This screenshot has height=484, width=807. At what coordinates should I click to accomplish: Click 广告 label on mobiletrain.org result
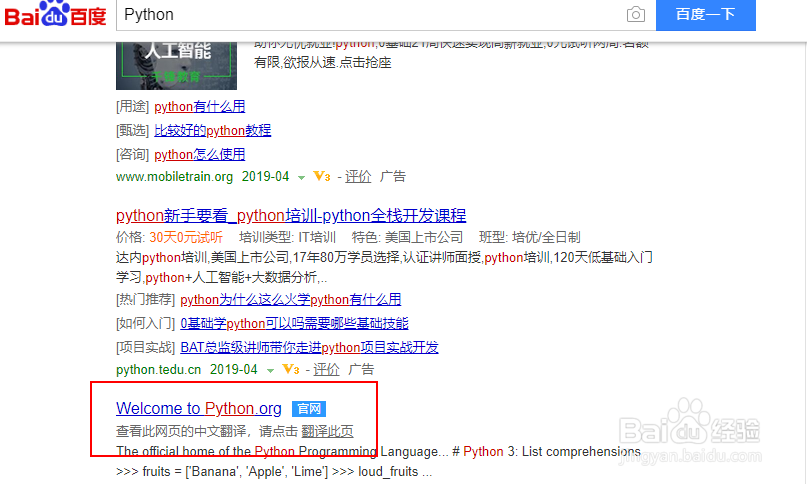[393, 177]
